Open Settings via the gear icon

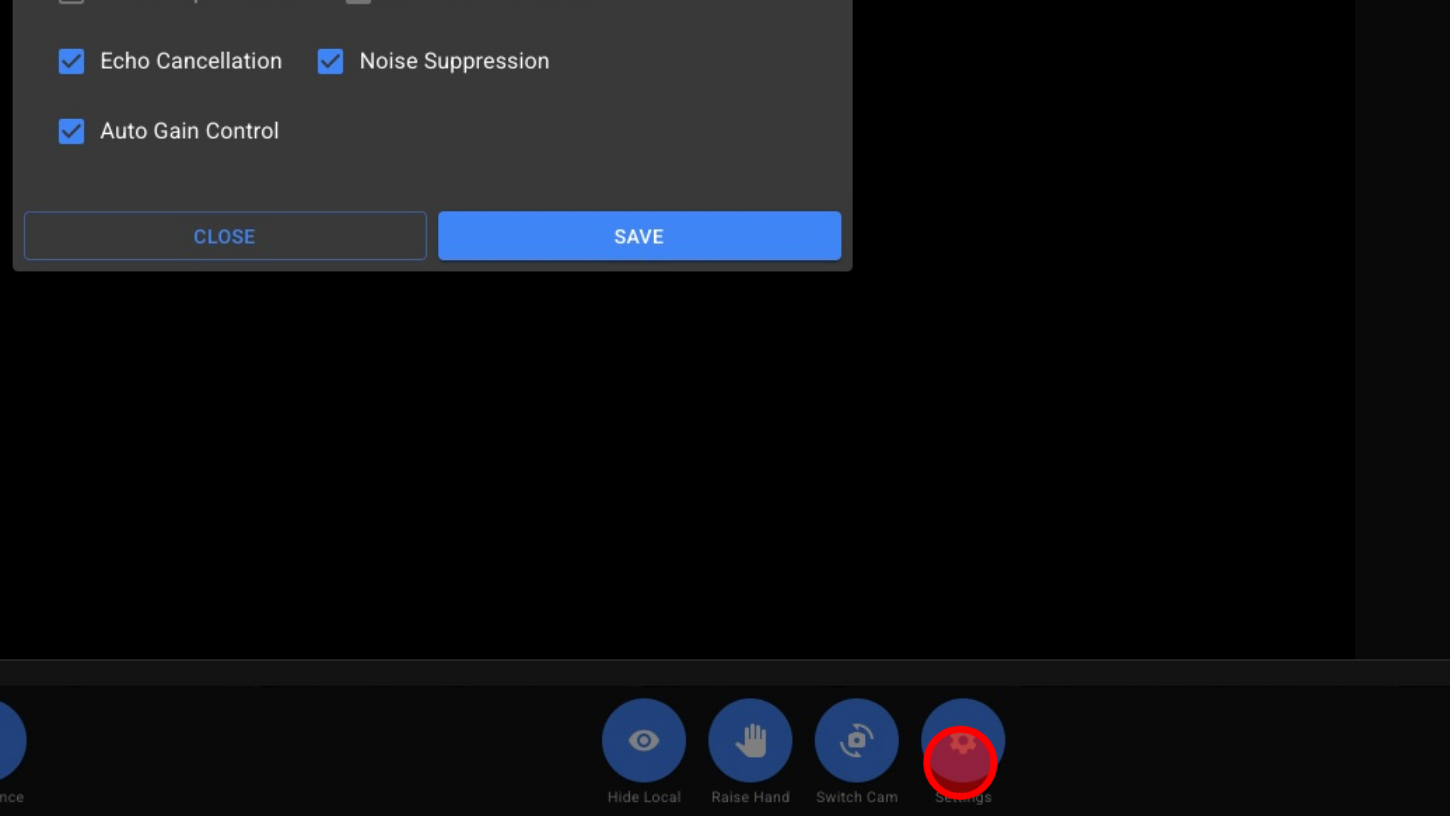click(x=962, y=741)
